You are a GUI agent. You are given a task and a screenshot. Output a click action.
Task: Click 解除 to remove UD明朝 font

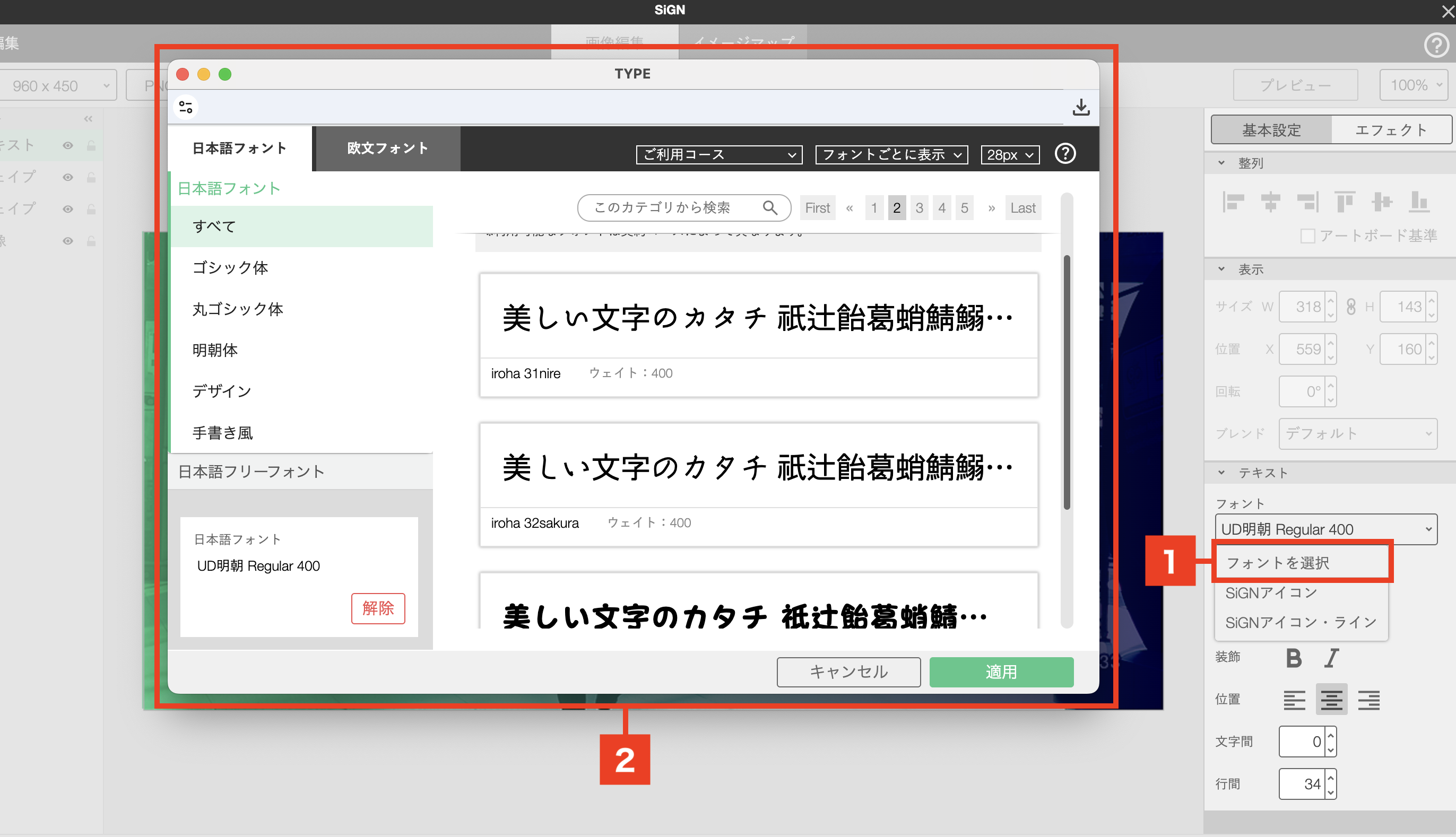click(x=378, y=608)
